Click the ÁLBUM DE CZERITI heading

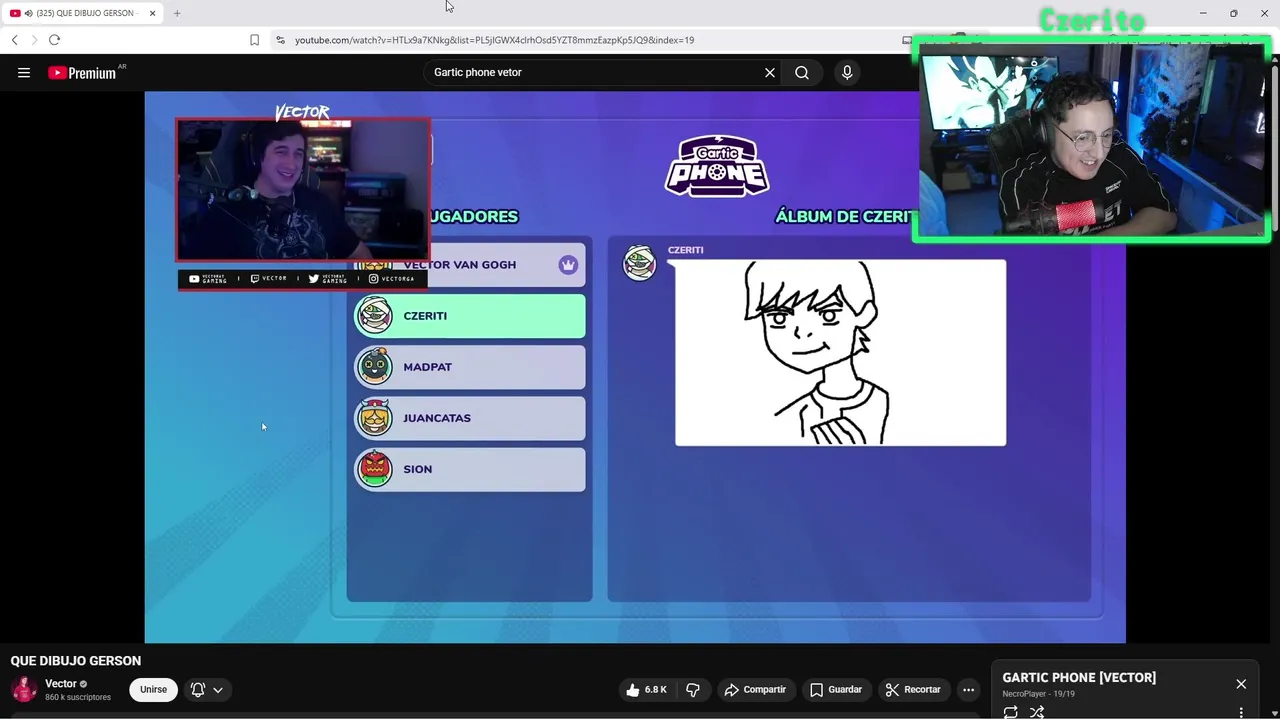coord(846,216)
